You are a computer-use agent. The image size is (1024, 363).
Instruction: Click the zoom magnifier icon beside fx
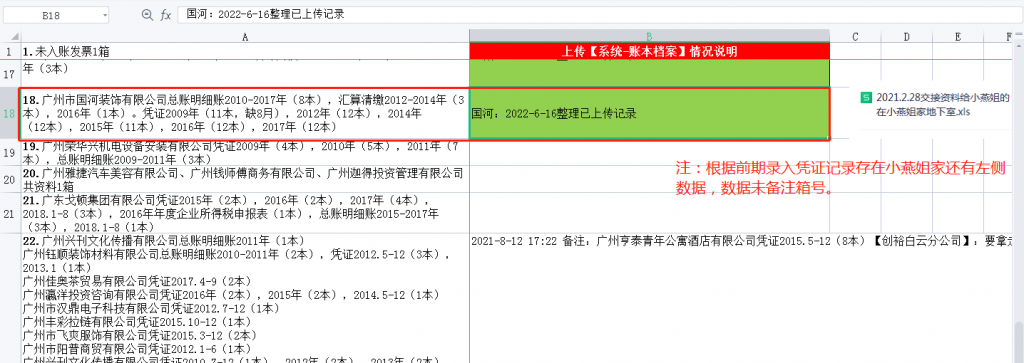click(147, 15)
